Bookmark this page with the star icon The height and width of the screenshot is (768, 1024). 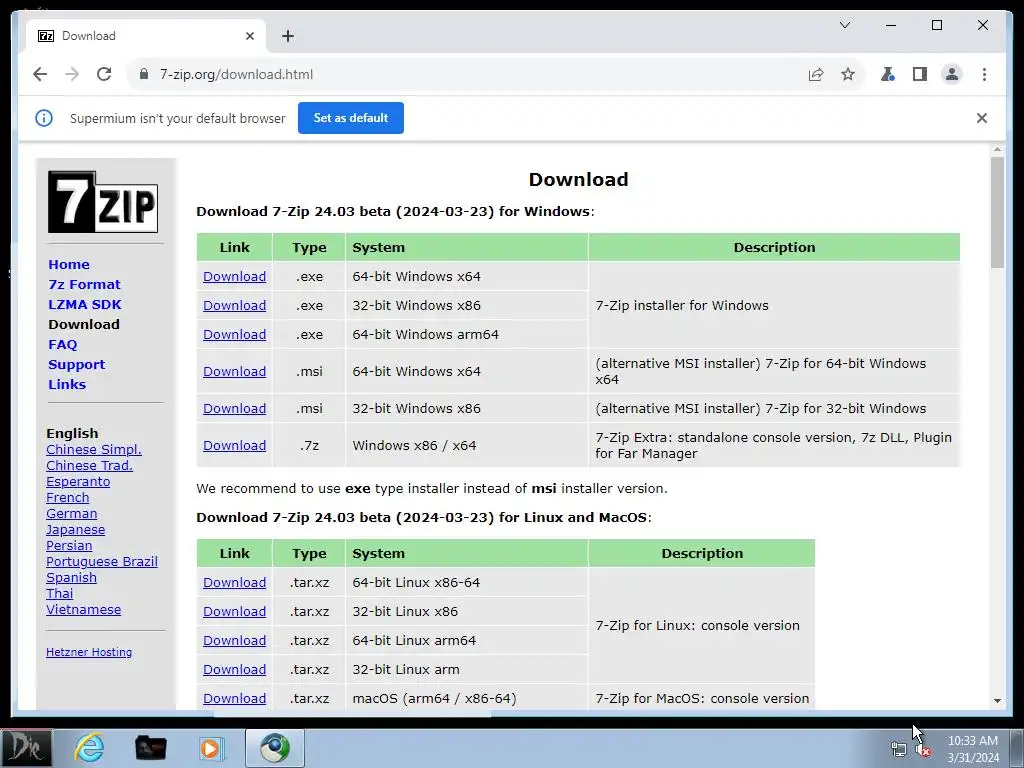coord(848,74)
